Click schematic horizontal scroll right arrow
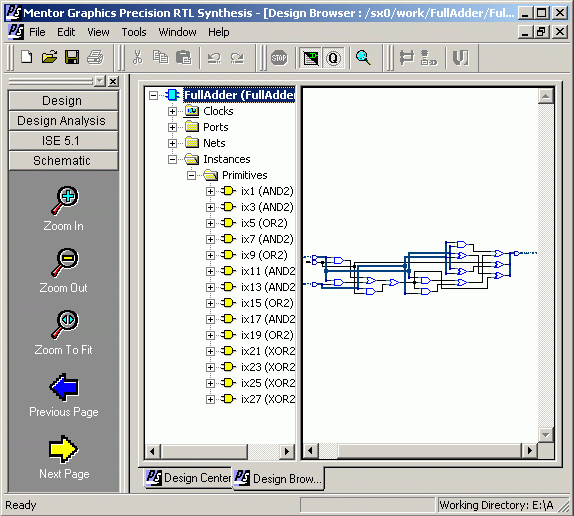Screen dimensions: 574x516 pyautogui.click(x=529, y=450)
